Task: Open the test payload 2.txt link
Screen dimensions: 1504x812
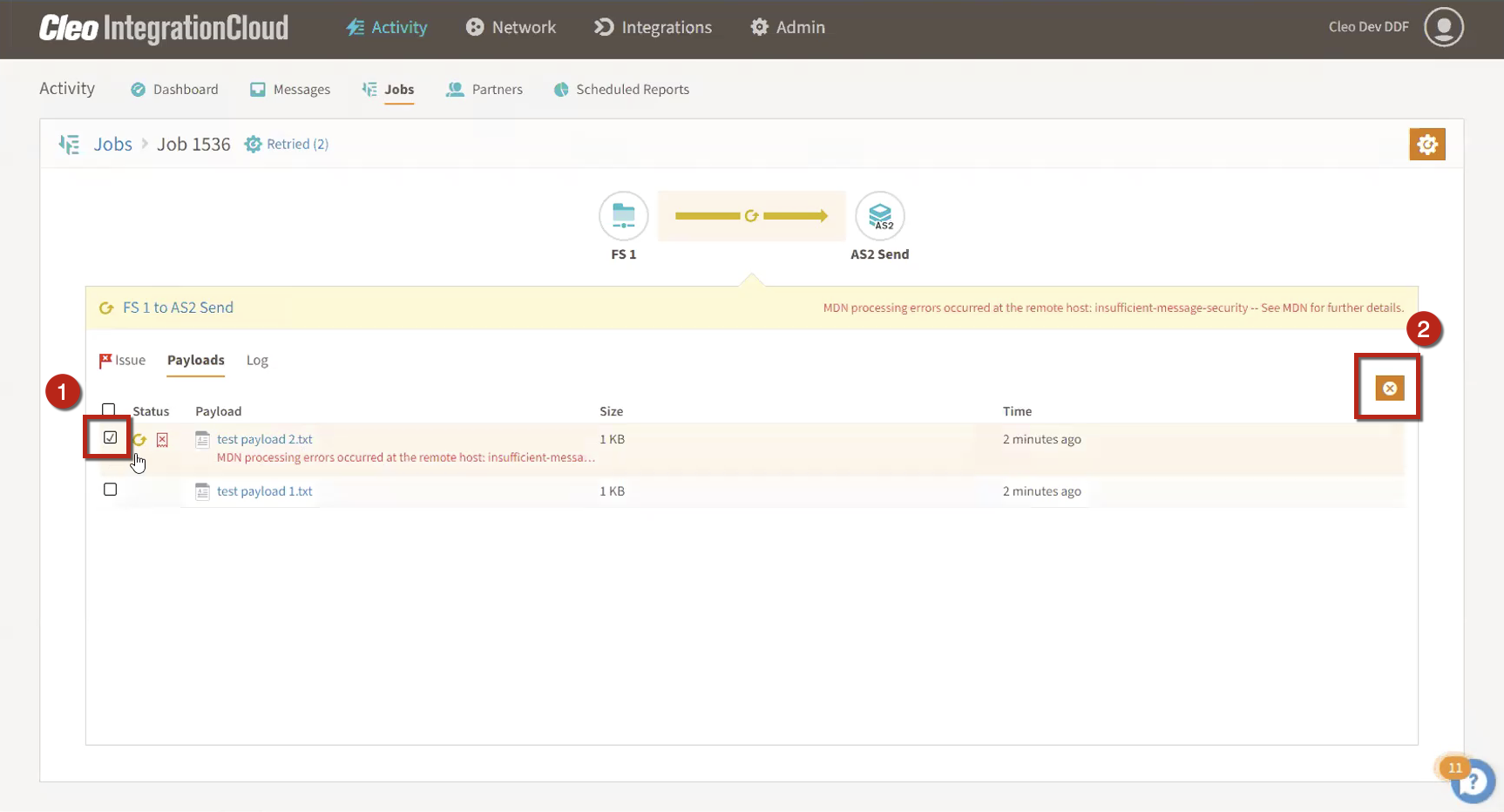Action: [265, 439]
